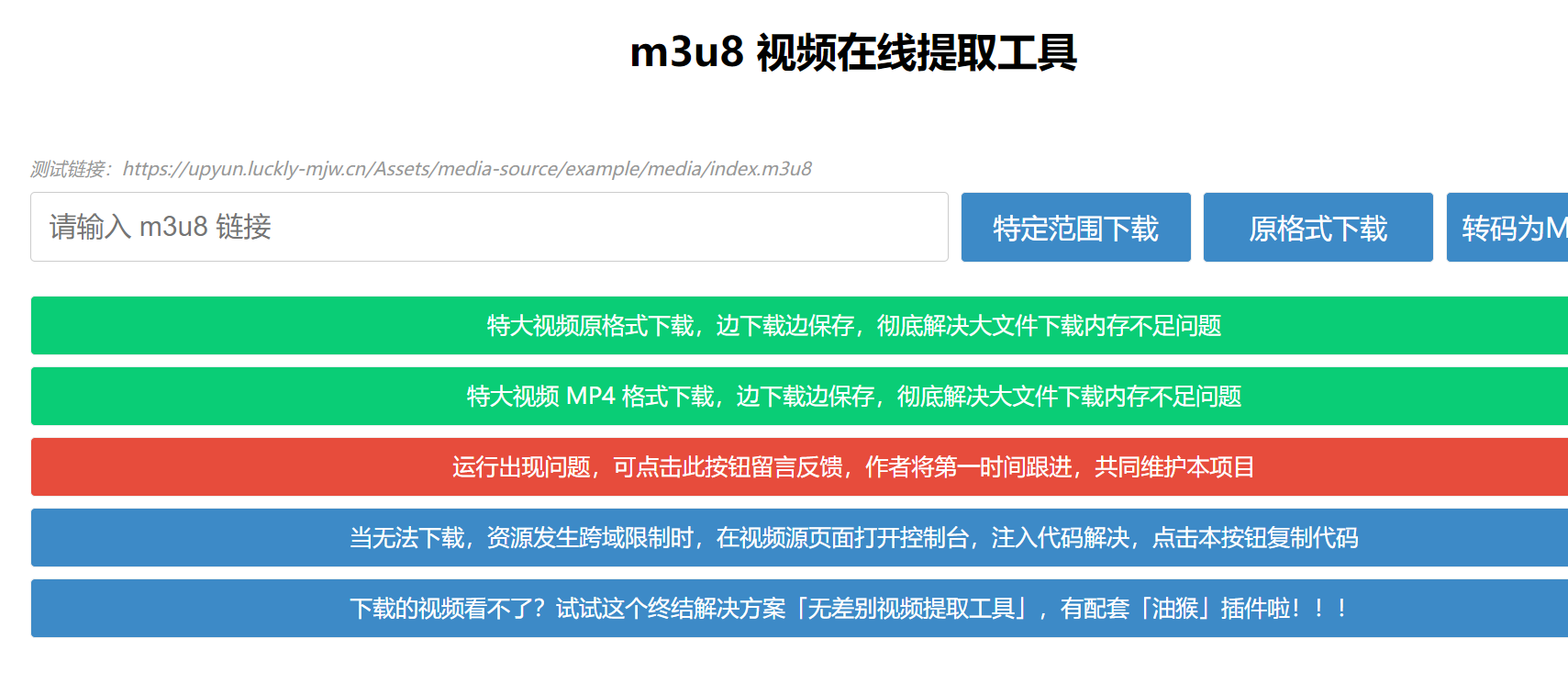Click the 特定范围下载 button
Screen dimensions: 1568x684
tap(1075, 227)
